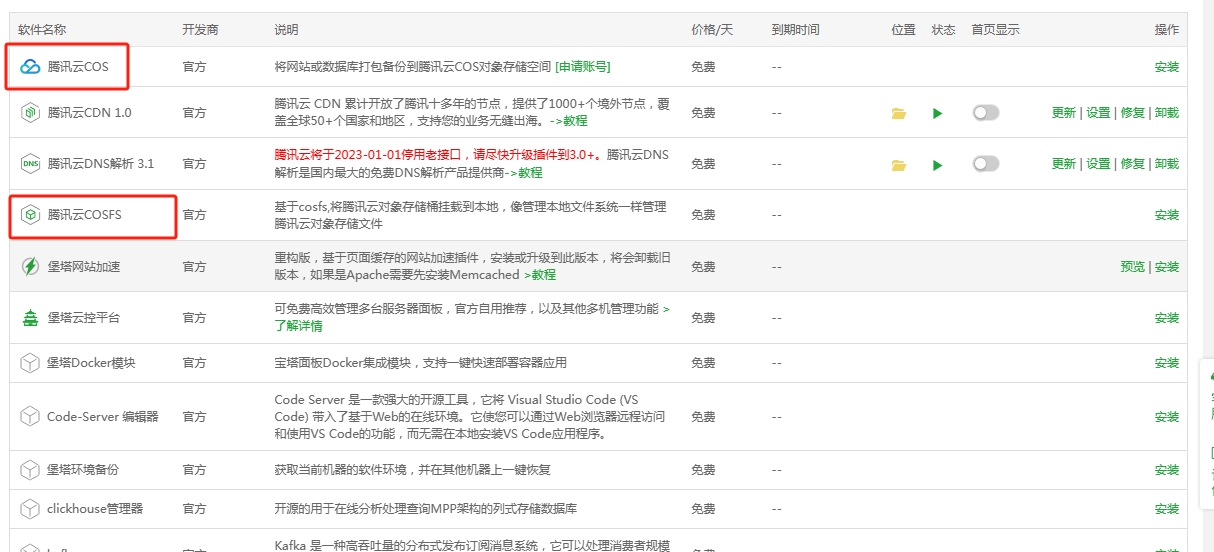Install the 堡塔Docker模块 plugin

click(x=1167, y=363)
